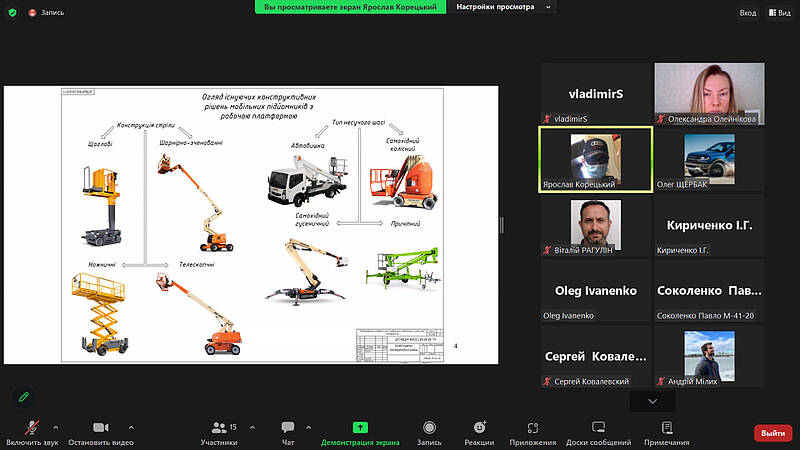Open audio options arrow beside microphone
Image resolution: width=800 pixels, height=450 pixels.
[x=56, y=428]
